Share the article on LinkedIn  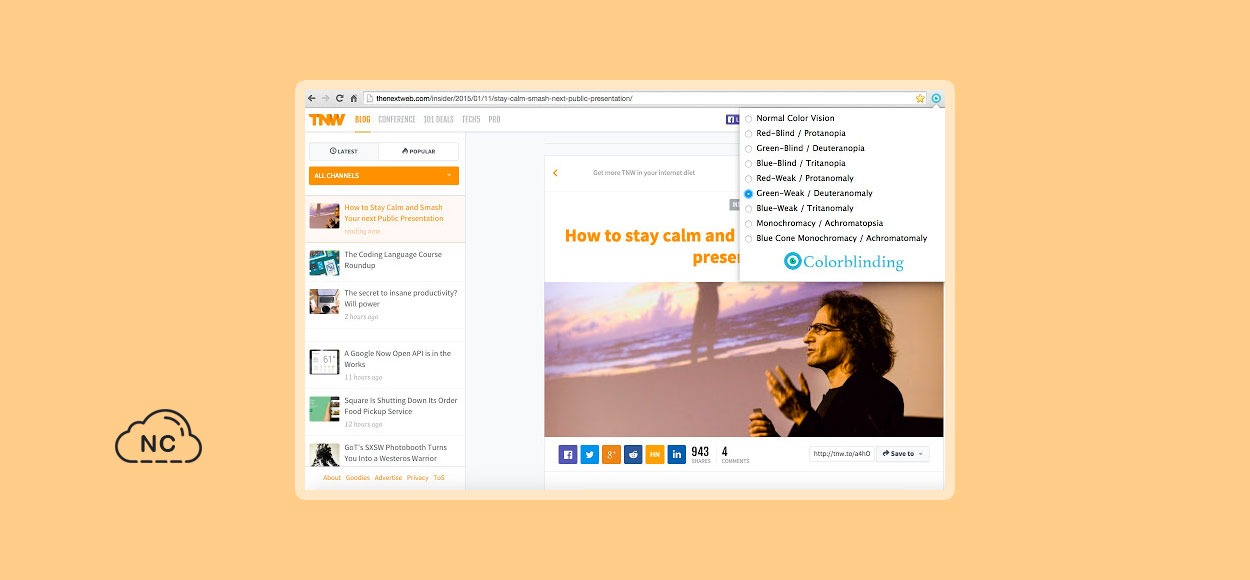(677, 454)
